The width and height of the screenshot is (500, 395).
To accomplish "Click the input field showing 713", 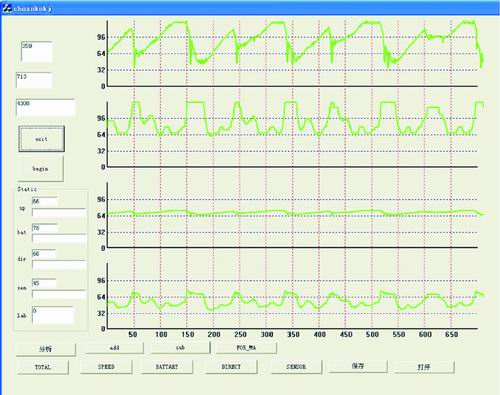I will (x=34, y=80).
